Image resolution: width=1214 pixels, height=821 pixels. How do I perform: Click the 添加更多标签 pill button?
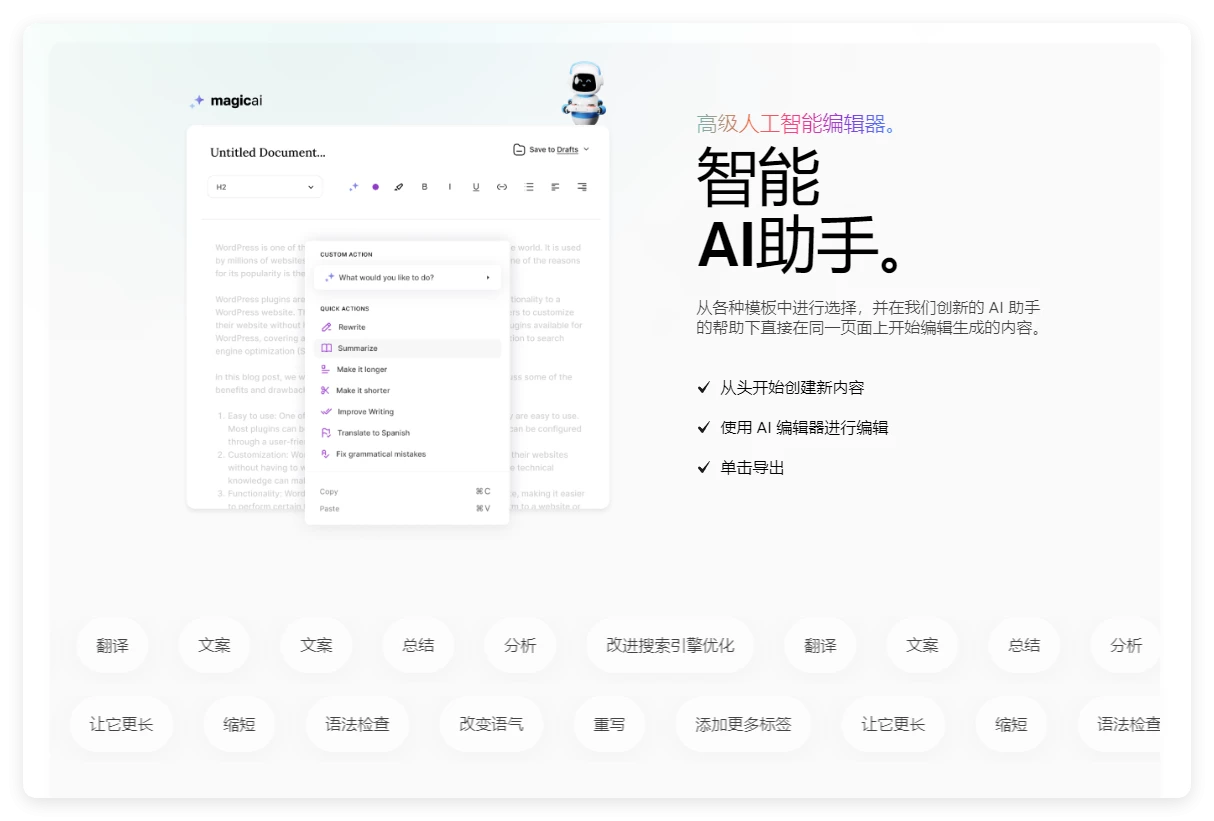pos(743,724)
